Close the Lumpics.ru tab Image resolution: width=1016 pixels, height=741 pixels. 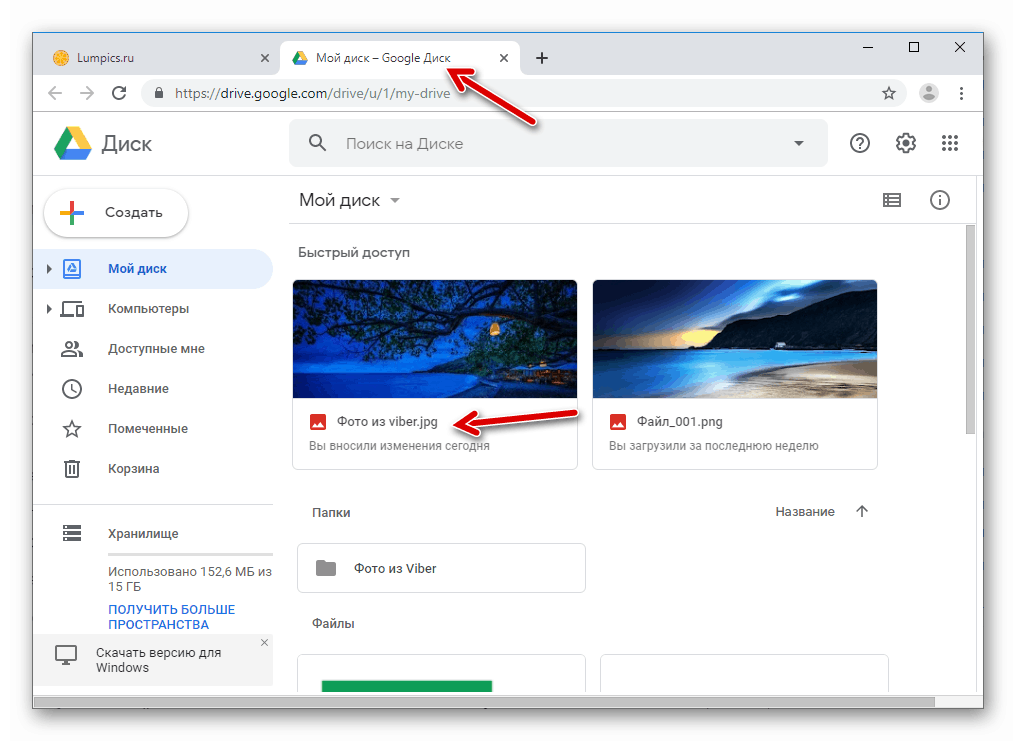pos(264,58)
